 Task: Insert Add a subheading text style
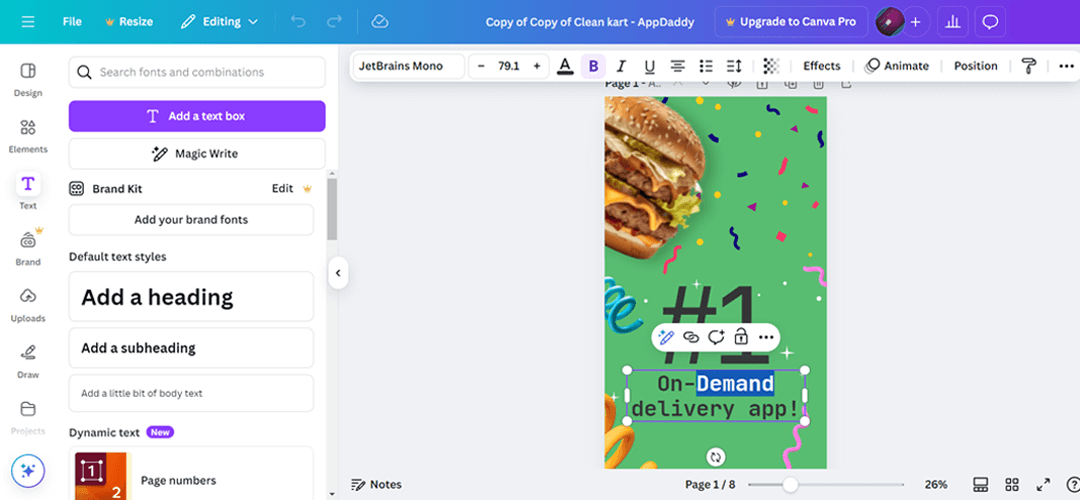point(191,348)
